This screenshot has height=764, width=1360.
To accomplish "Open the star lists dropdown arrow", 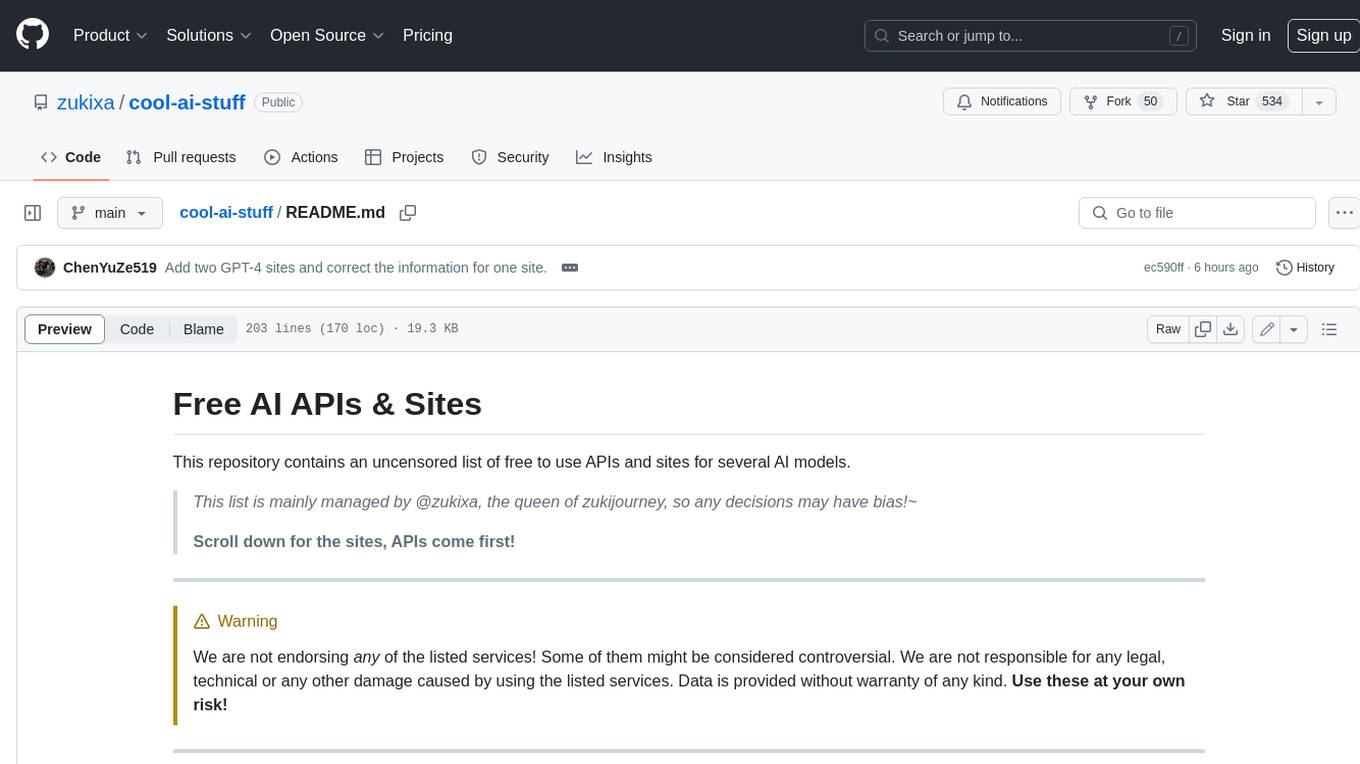I will [1319, 101].
